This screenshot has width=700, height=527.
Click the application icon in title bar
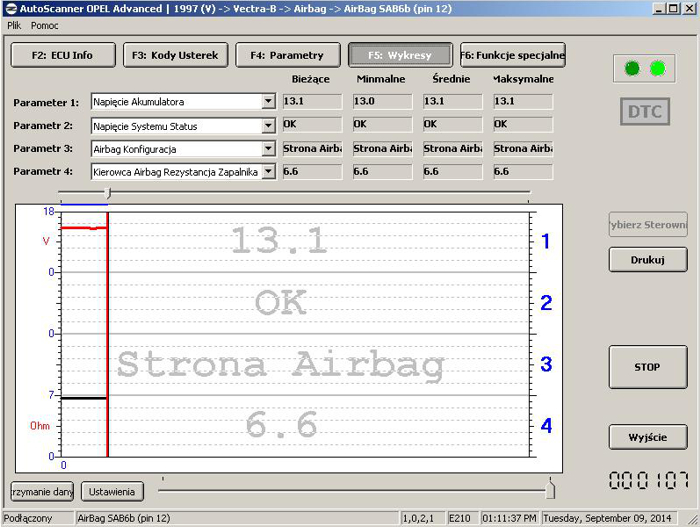[9, 8]
